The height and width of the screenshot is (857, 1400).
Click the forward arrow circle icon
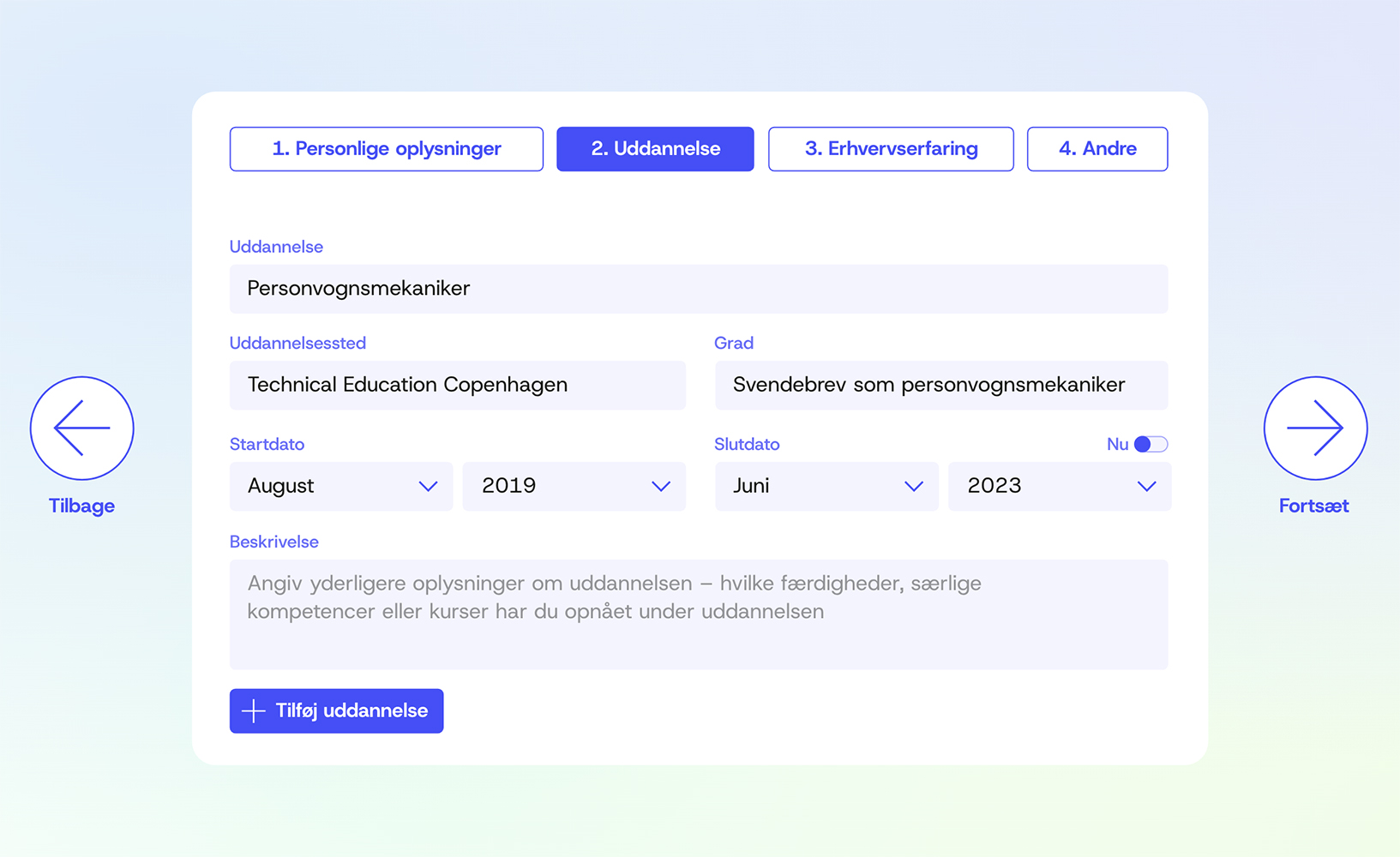(x=1315, y=428)
